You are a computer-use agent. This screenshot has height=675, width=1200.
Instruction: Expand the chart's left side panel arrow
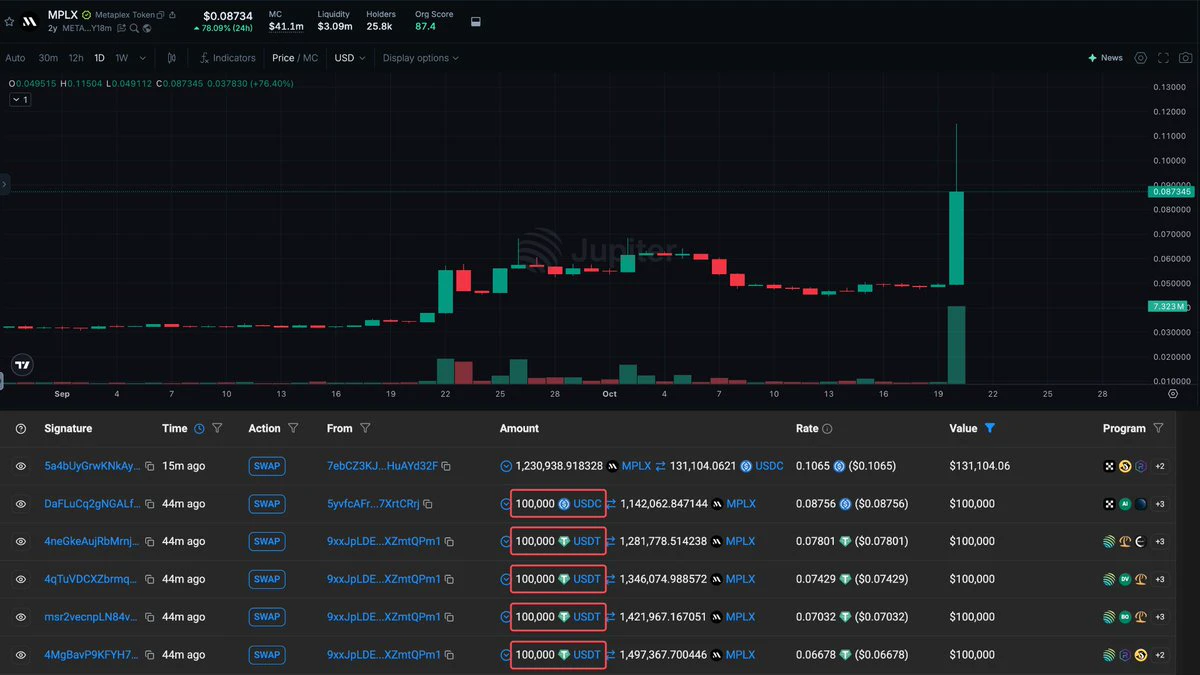[x=4, y=184]
